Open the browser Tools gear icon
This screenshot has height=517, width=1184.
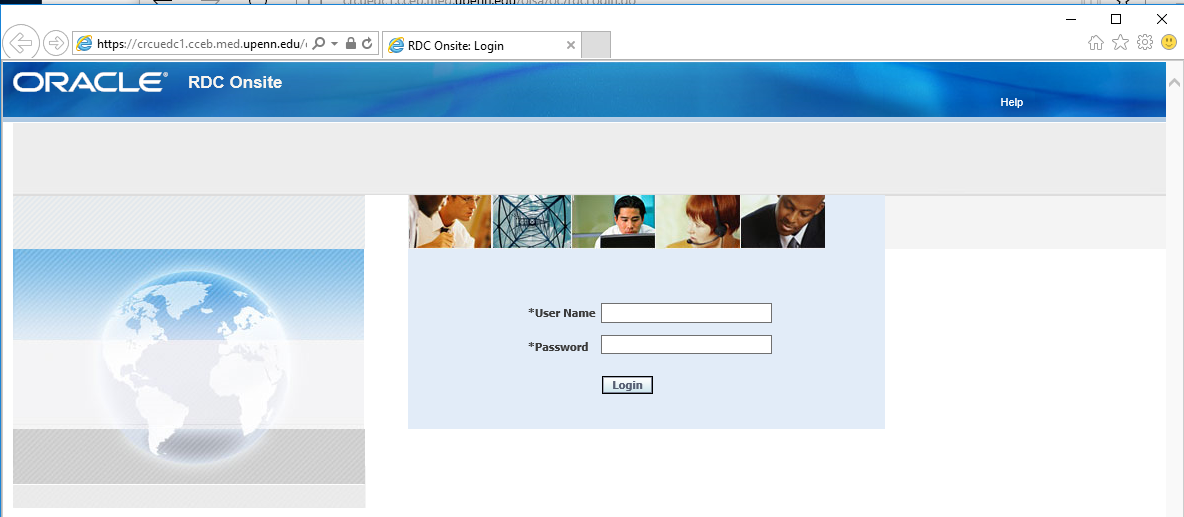pyautogui.click(x=1145, y=43)
